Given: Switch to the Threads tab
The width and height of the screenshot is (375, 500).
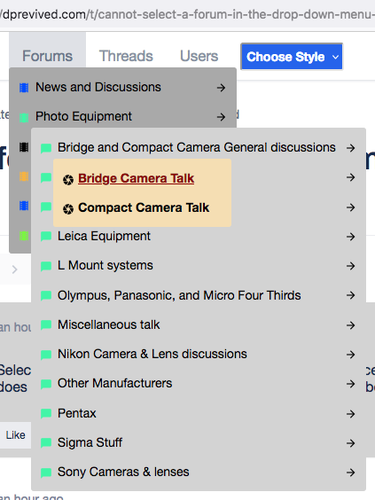Looking at the screenshot, I should coord(126,56).
